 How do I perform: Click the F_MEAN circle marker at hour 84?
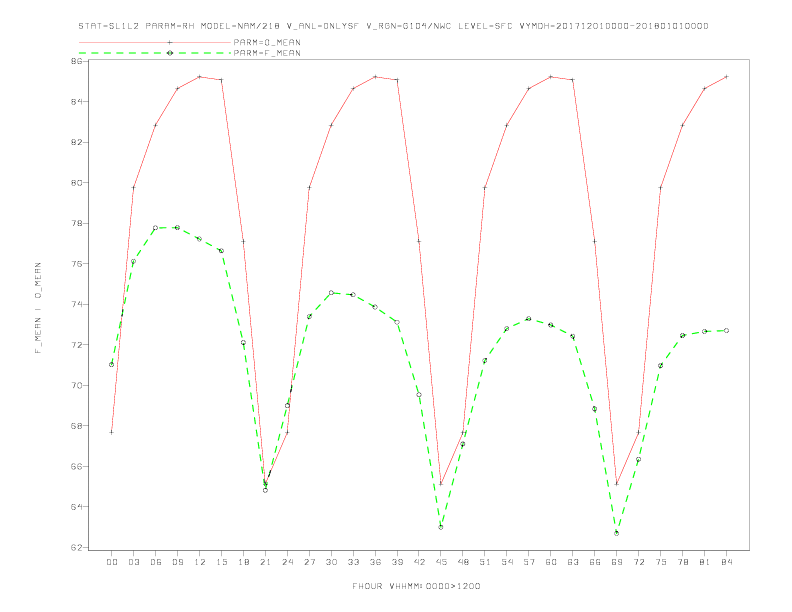pyautogui.click(x=726, y=331)
